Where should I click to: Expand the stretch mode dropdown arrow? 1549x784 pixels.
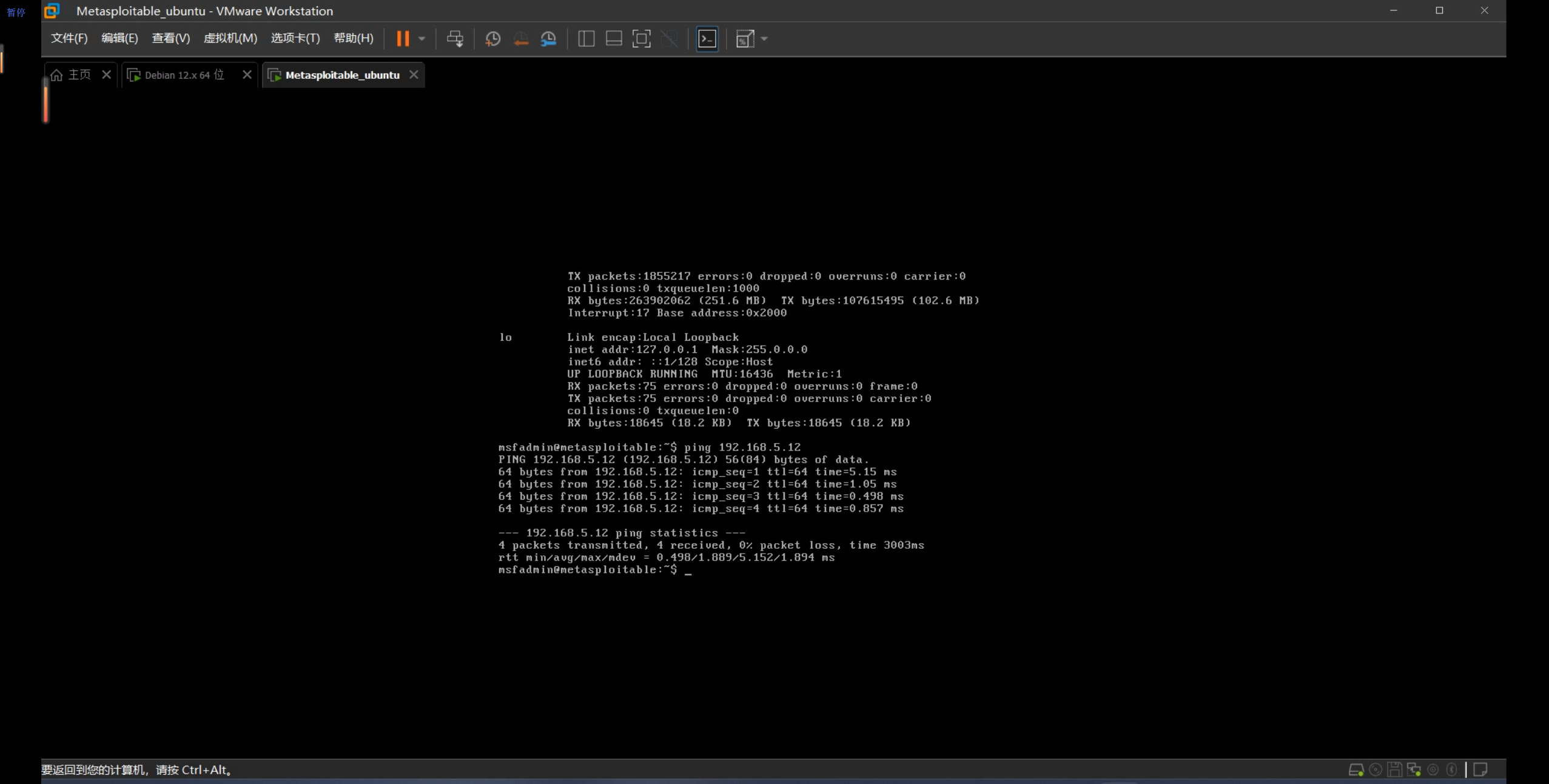764,39
